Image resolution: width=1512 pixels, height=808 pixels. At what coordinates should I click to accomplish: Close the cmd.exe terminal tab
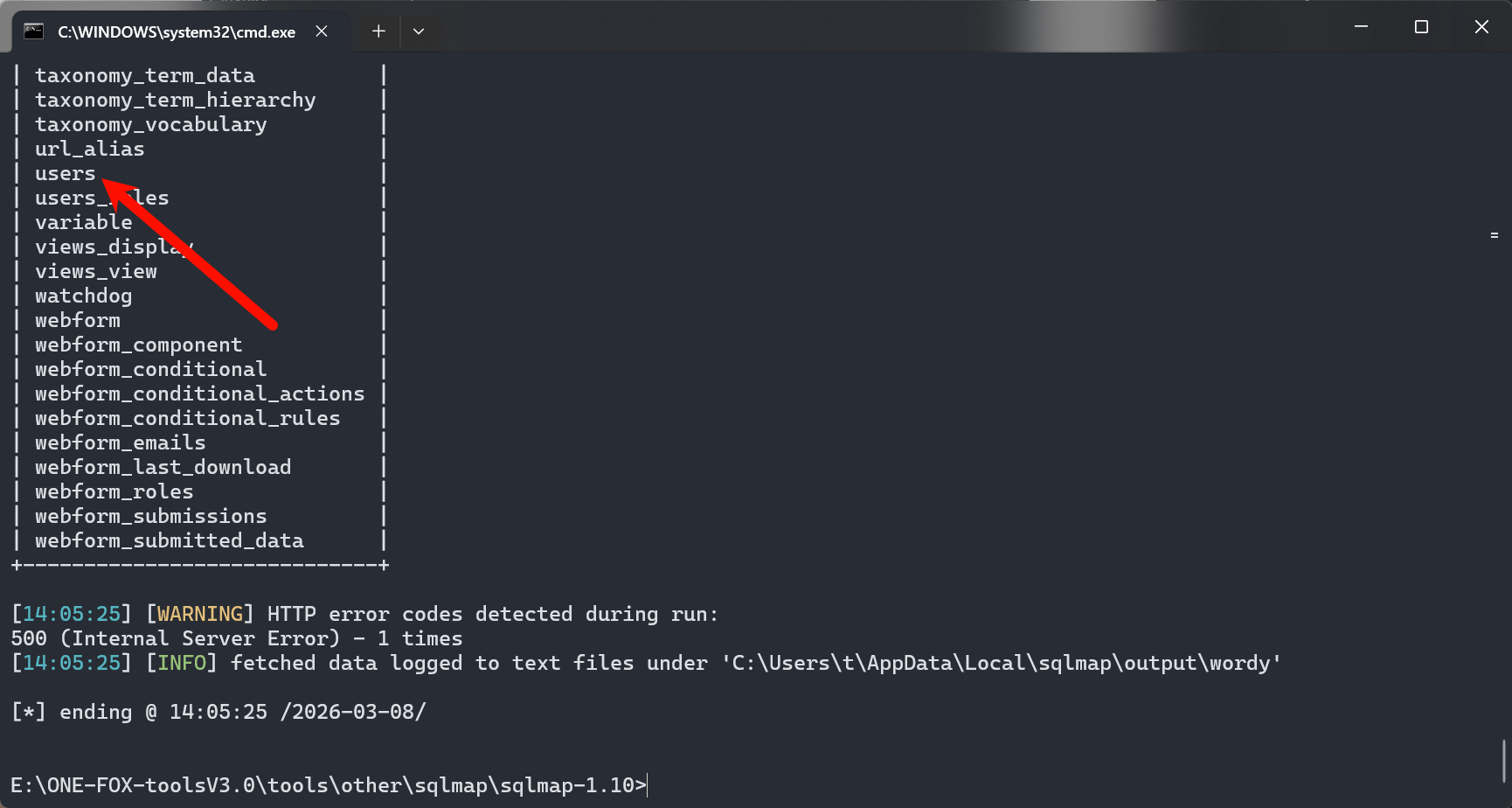pyautogui.click(x=322, y=31)
